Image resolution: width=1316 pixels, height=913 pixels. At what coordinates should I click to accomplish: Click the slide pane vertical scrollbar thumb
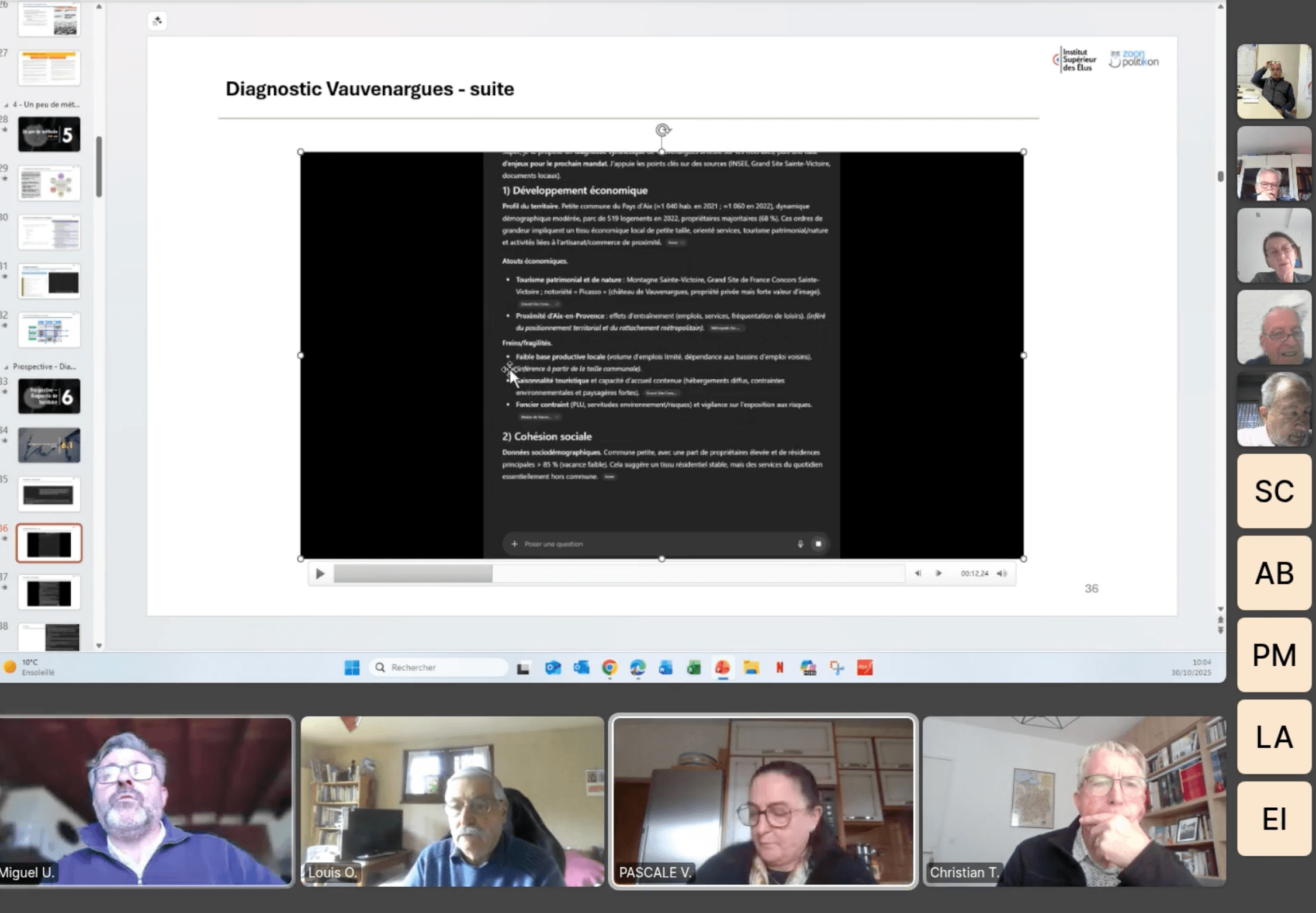1220,176
